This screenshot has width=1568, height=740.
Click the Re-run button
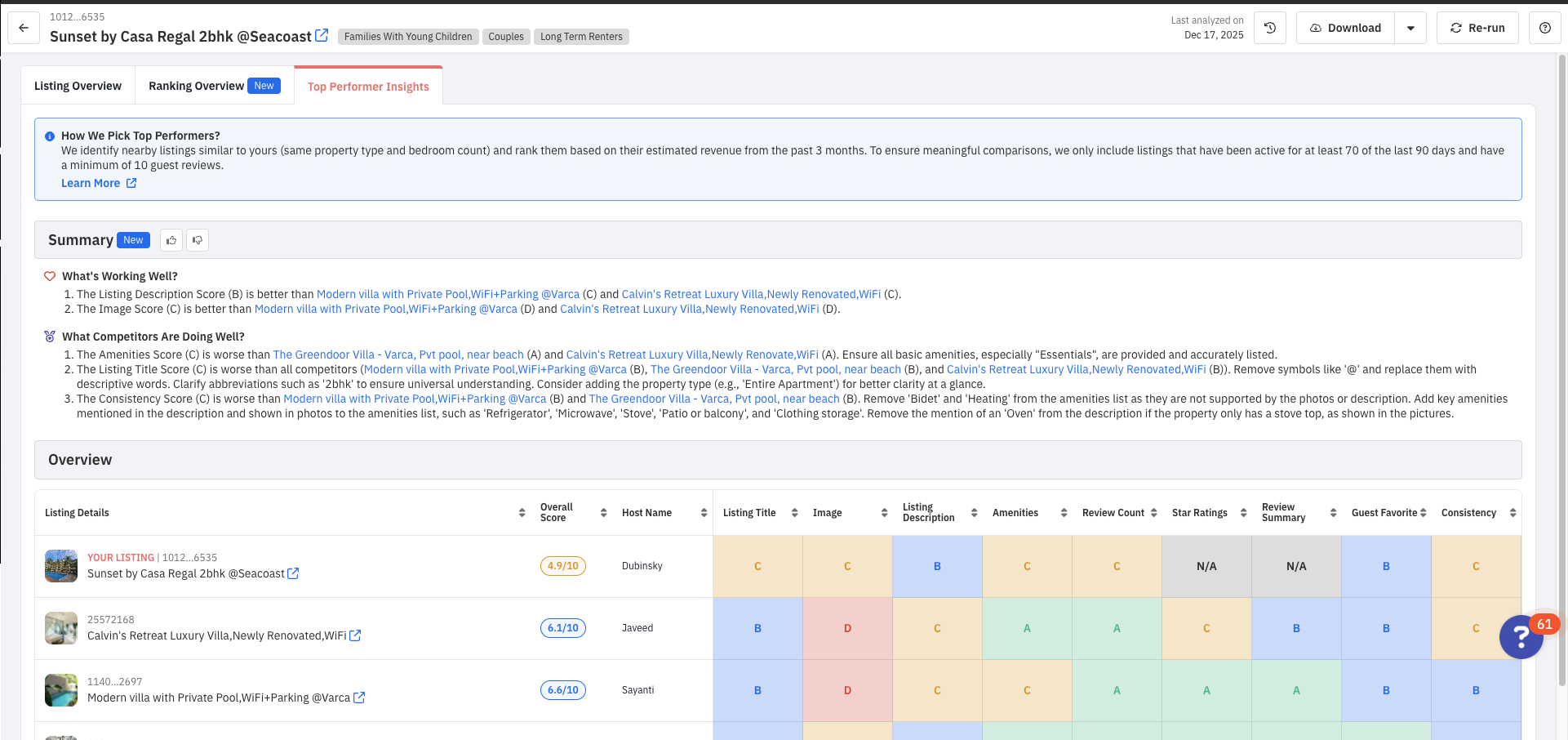[x=1477, y=28]
